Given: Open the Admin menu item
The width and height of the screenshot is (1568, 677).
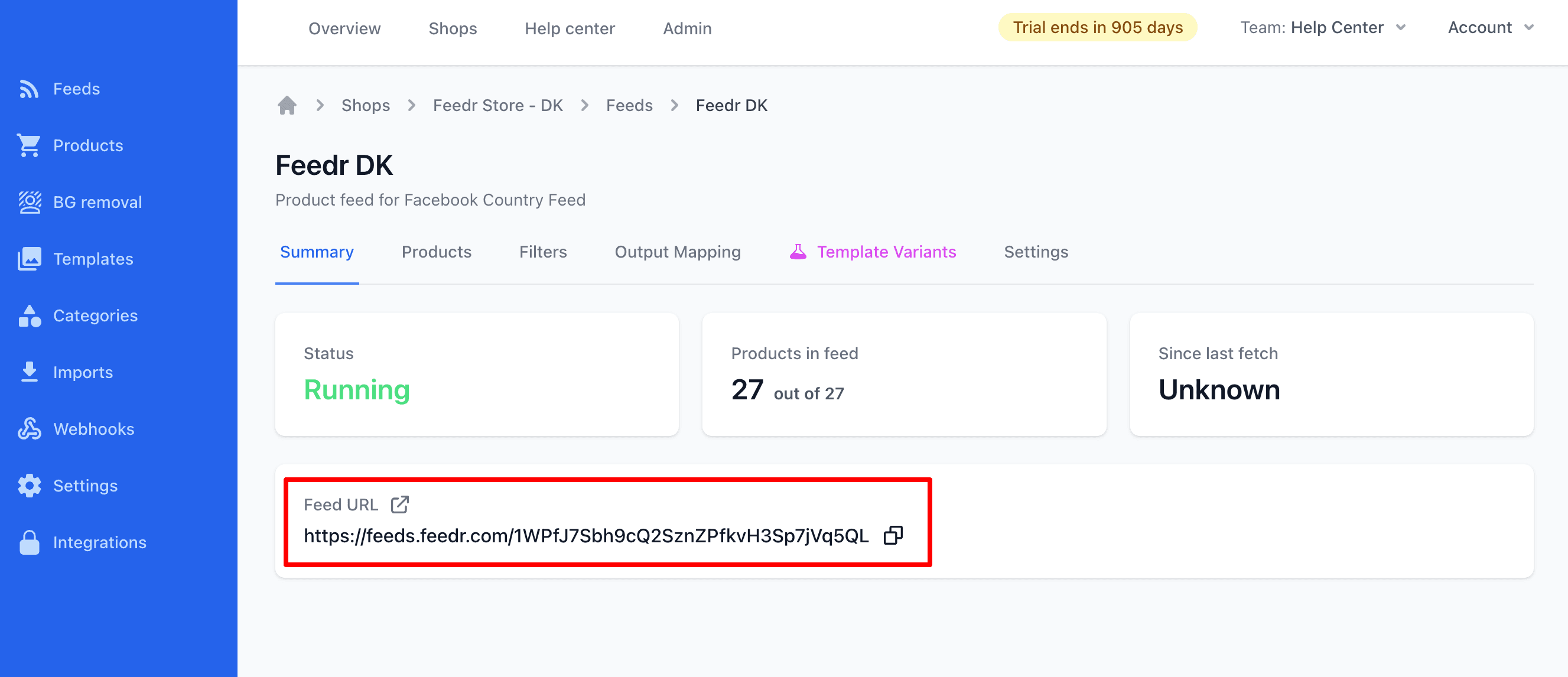Looking at the screenshot, I should [687, 28].
